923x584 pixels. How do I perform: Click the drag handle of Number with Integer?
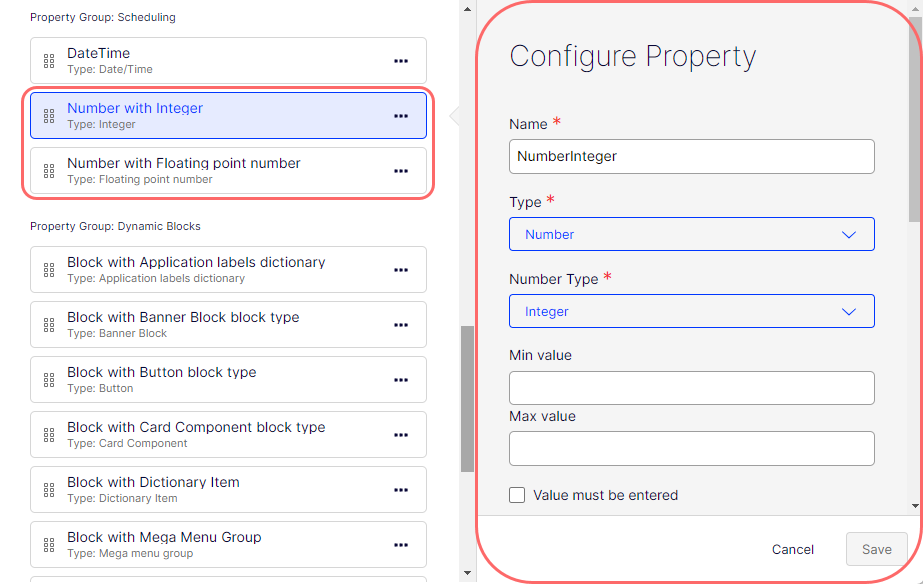click(x=49, y=116)
